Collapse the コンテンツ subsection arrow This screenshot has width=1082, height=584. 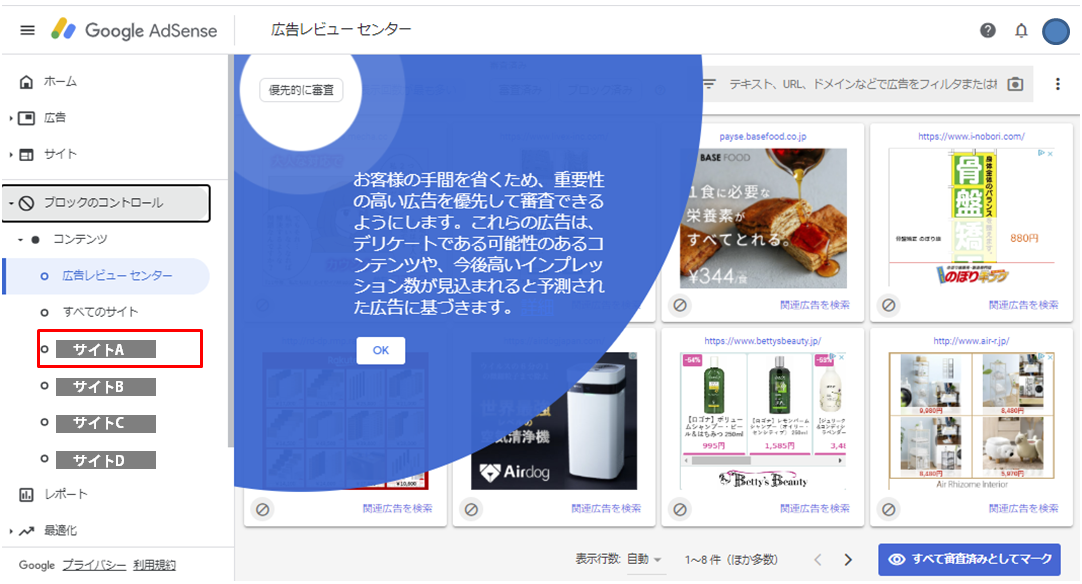click(21, 240)
